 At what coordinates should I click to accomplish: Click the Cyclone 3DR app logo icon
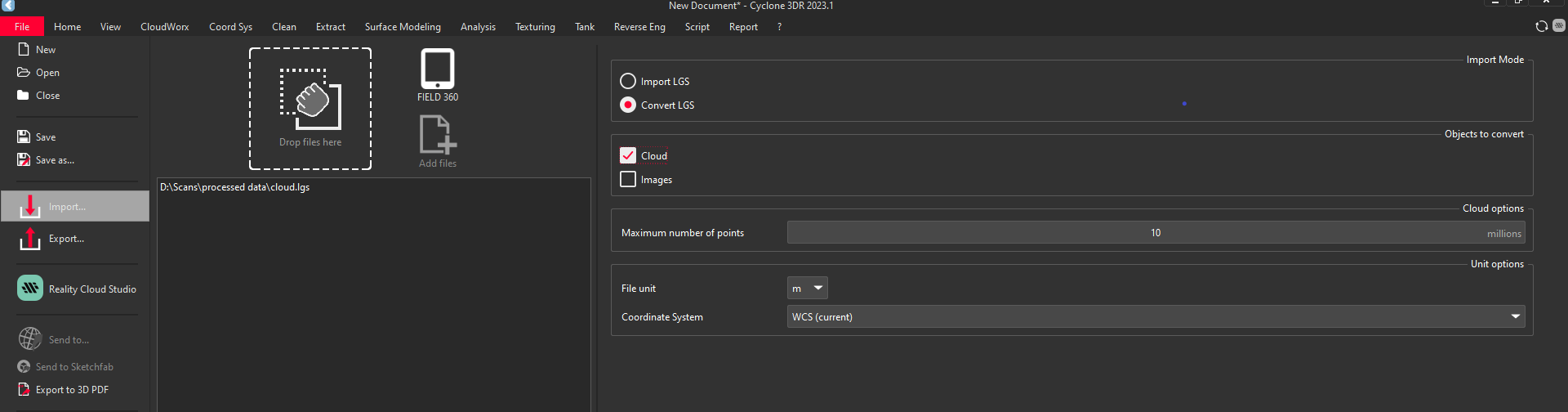[9, 6]
